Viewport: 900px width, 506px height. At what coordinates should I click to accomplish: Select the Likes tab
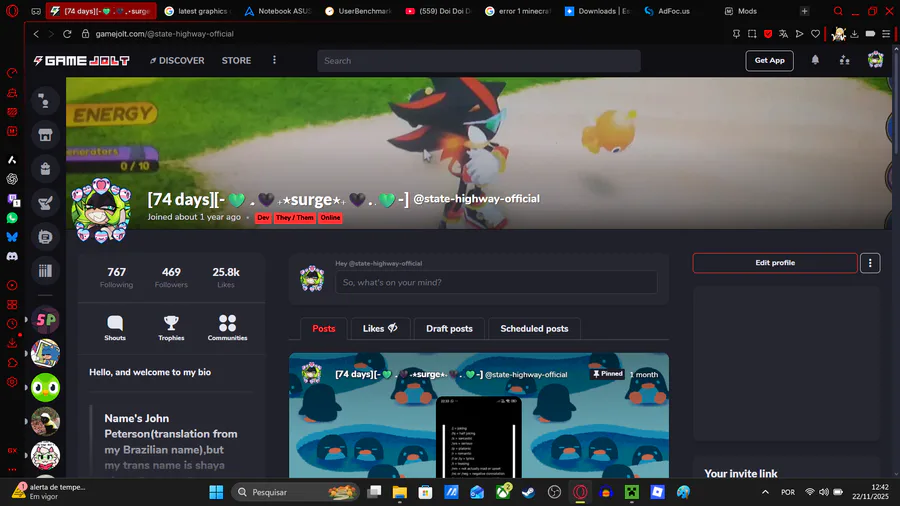click(380, 329)
